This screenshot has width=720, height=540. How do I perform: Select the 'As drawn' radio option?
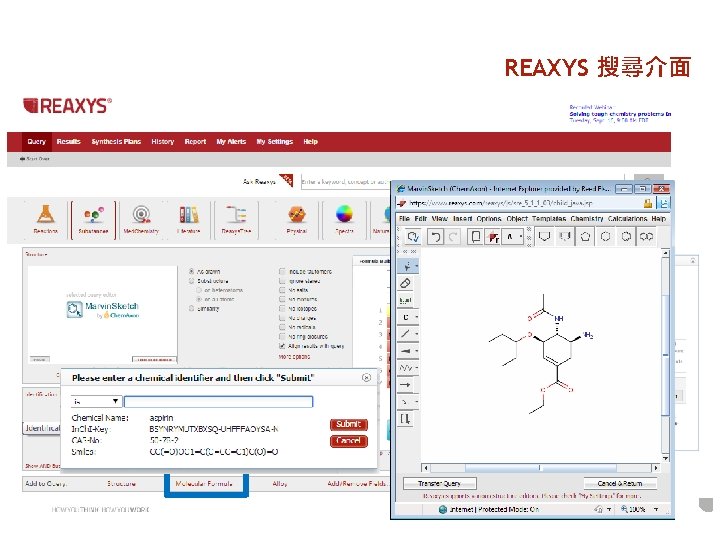[191, 271]
